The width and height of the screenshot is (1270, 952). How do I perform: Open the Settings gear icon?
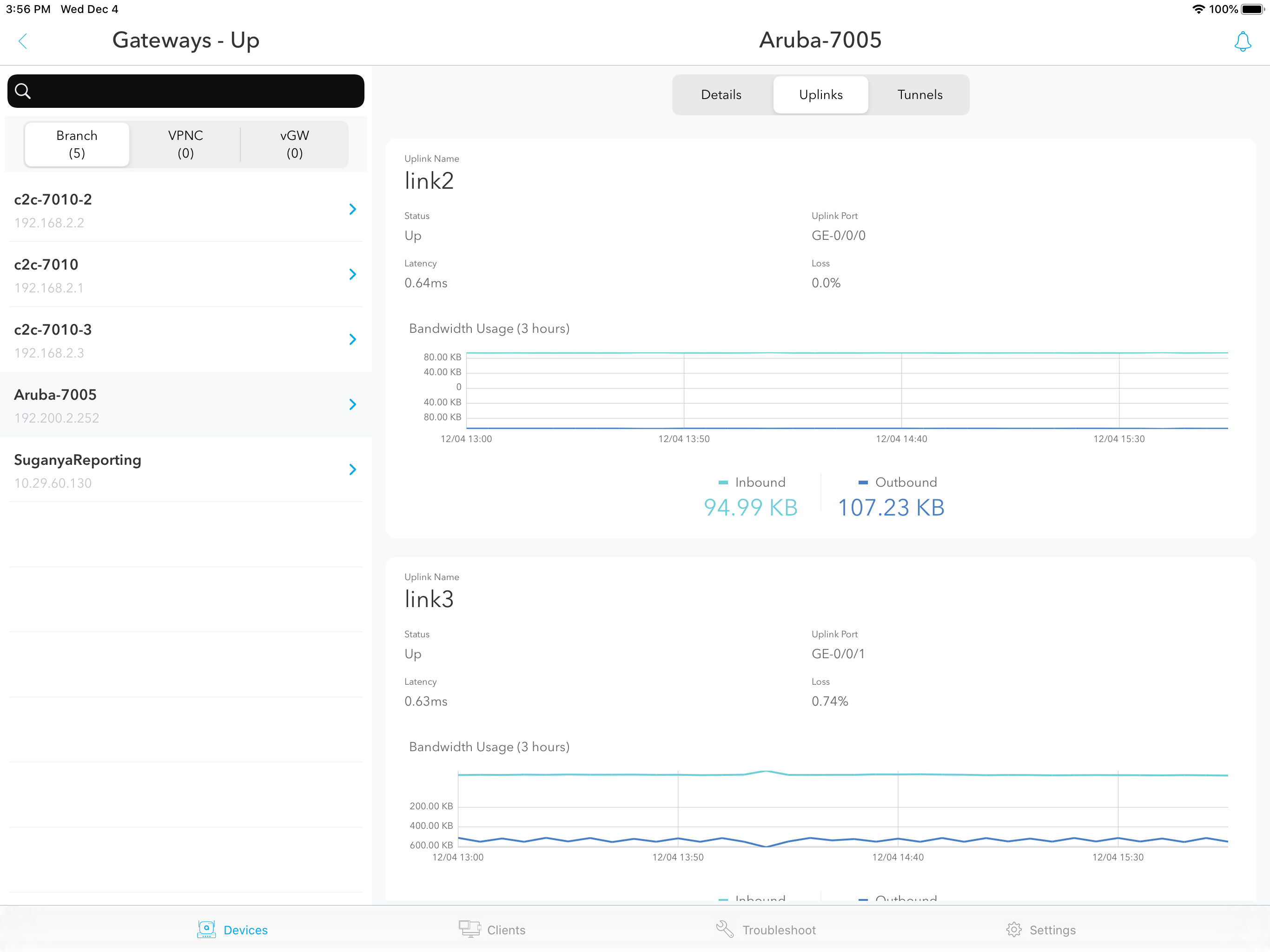click(1014, 930)
